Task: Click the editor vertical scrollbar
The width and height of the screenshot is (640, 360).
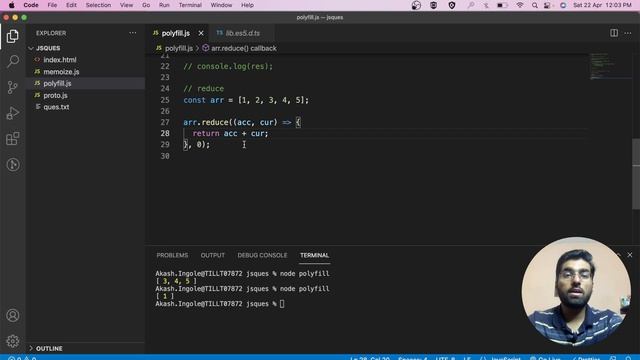Action: coord(636,173)
